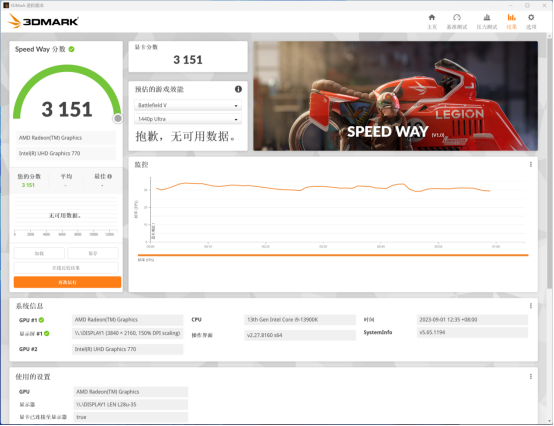
Task: Open the three-dot menu of system info panel
Action: click(531, 306)
